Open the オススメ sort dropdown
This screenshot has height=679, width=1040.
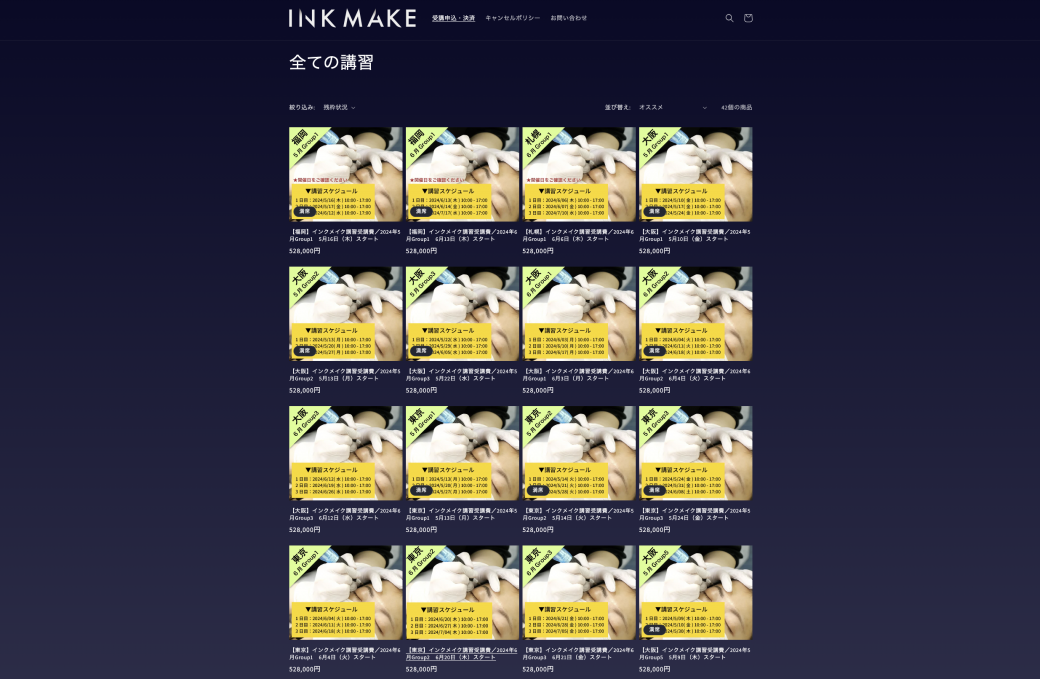coord(673,107)
